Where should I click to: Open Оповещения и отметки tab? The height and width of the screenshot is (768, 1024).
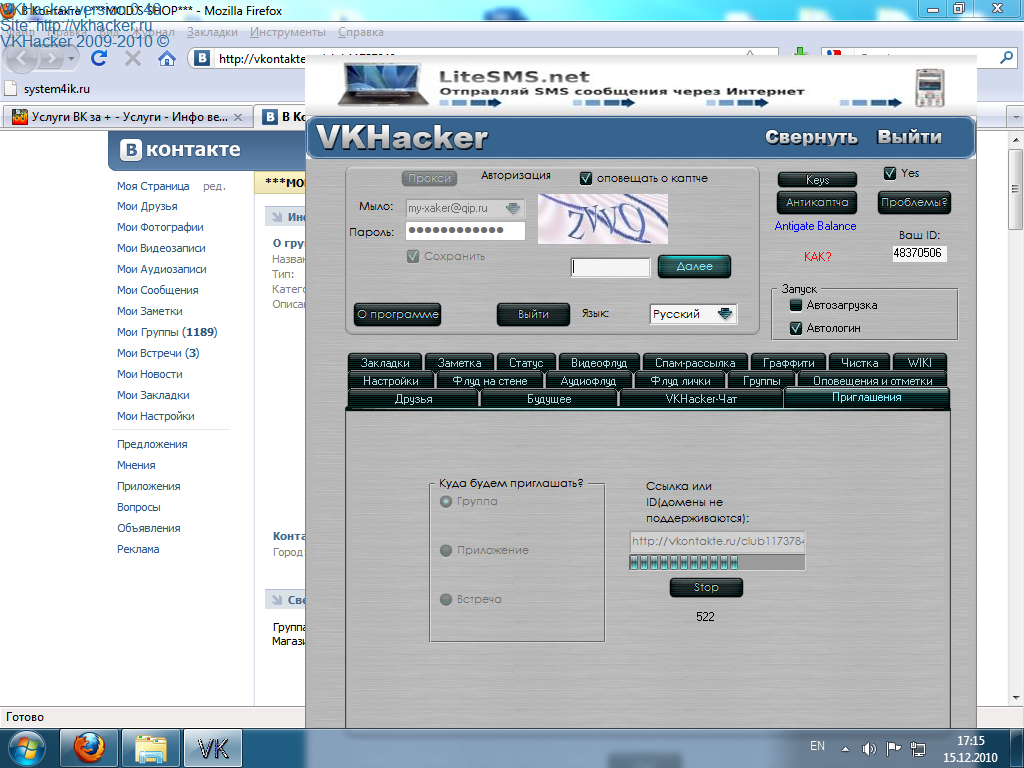[x=872, y=381]
